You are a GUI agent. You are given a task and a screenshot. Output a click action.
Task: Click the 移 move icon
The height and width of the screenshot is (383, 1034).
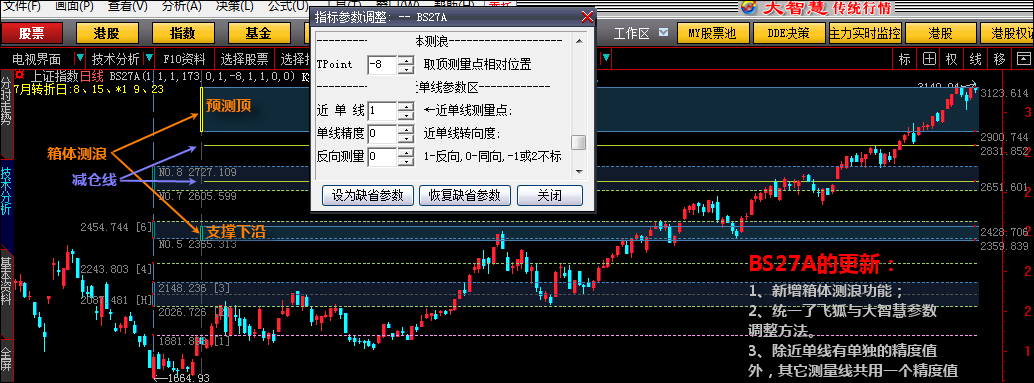[999, 59]
